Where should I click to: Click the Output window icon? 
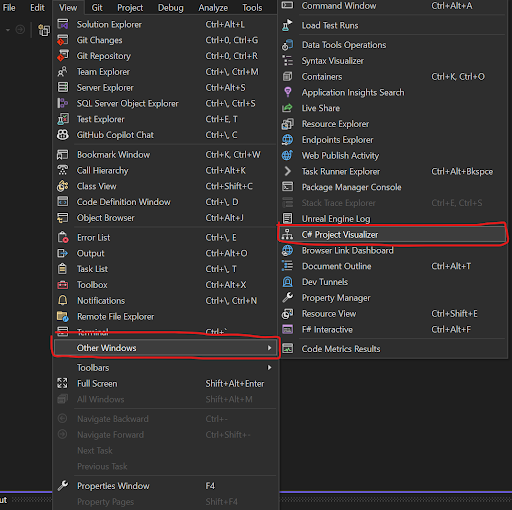[63, 253]
